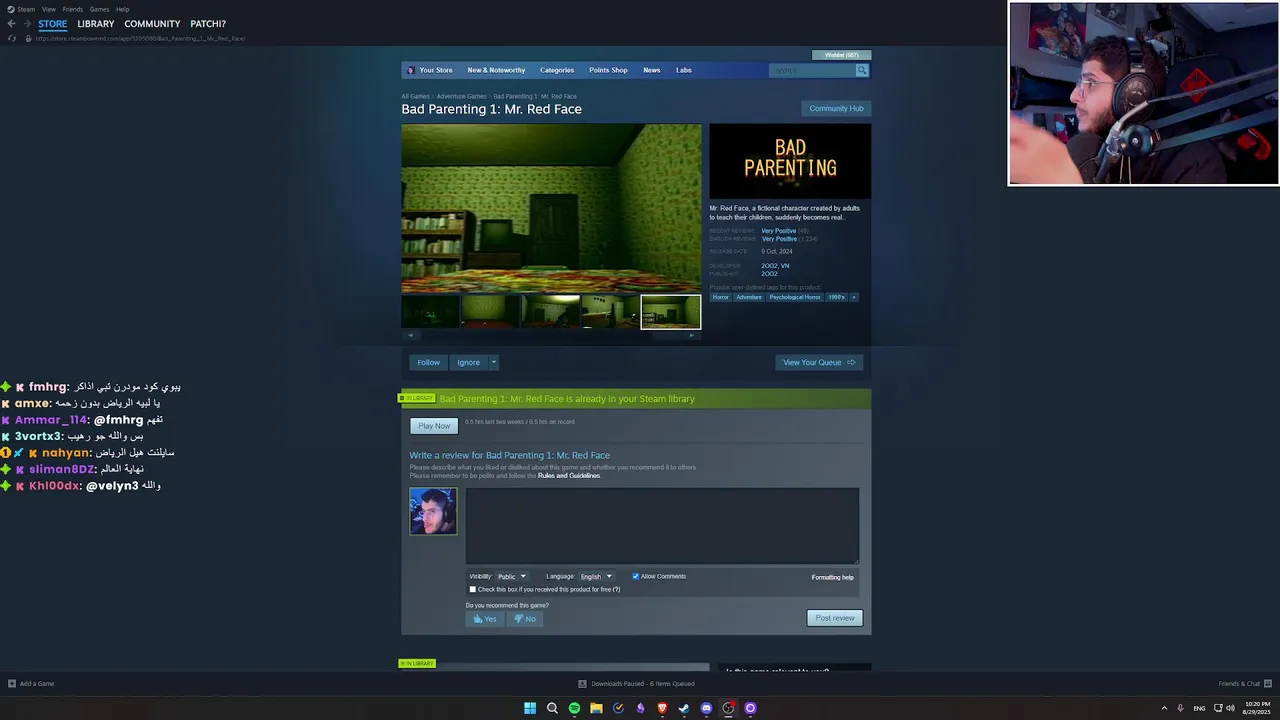The image size is (1280, 720).
Task: Open the purple circle app in taskbar
Action: (750, 708)
